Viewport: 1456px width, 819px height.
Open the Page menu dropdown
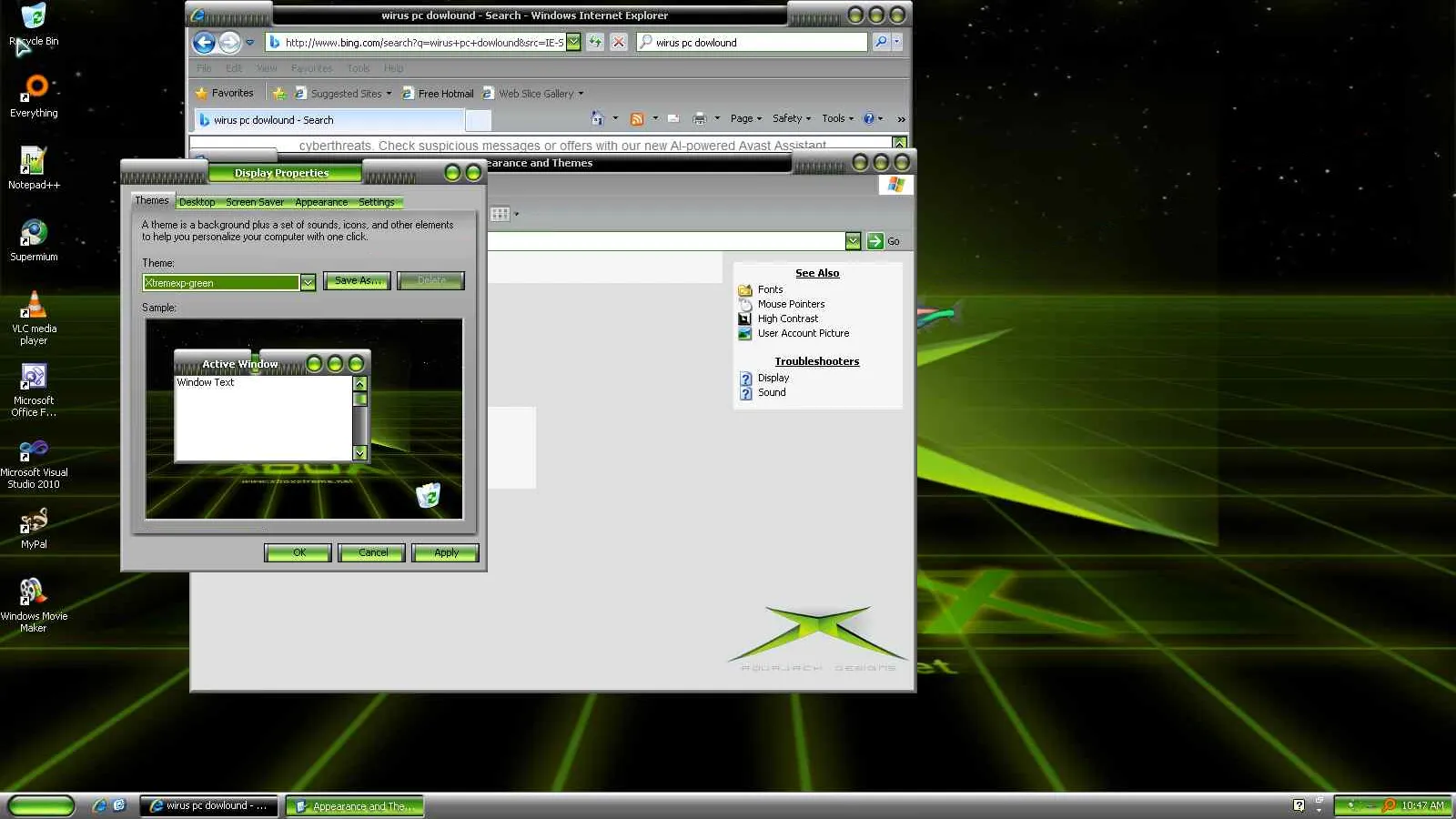point(746,118)
